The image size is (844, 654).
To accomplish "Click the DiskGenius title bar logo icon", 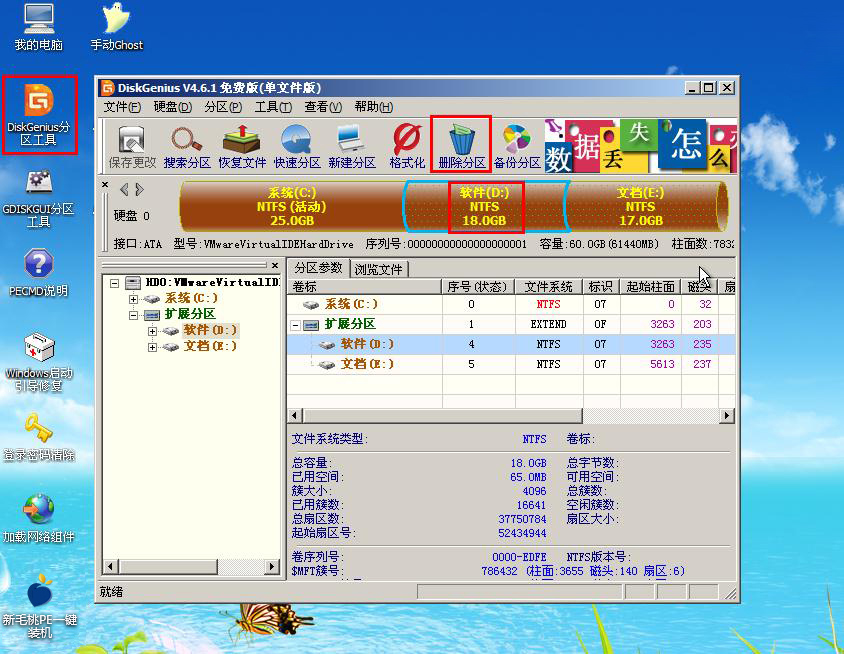I will coord(108,88).
